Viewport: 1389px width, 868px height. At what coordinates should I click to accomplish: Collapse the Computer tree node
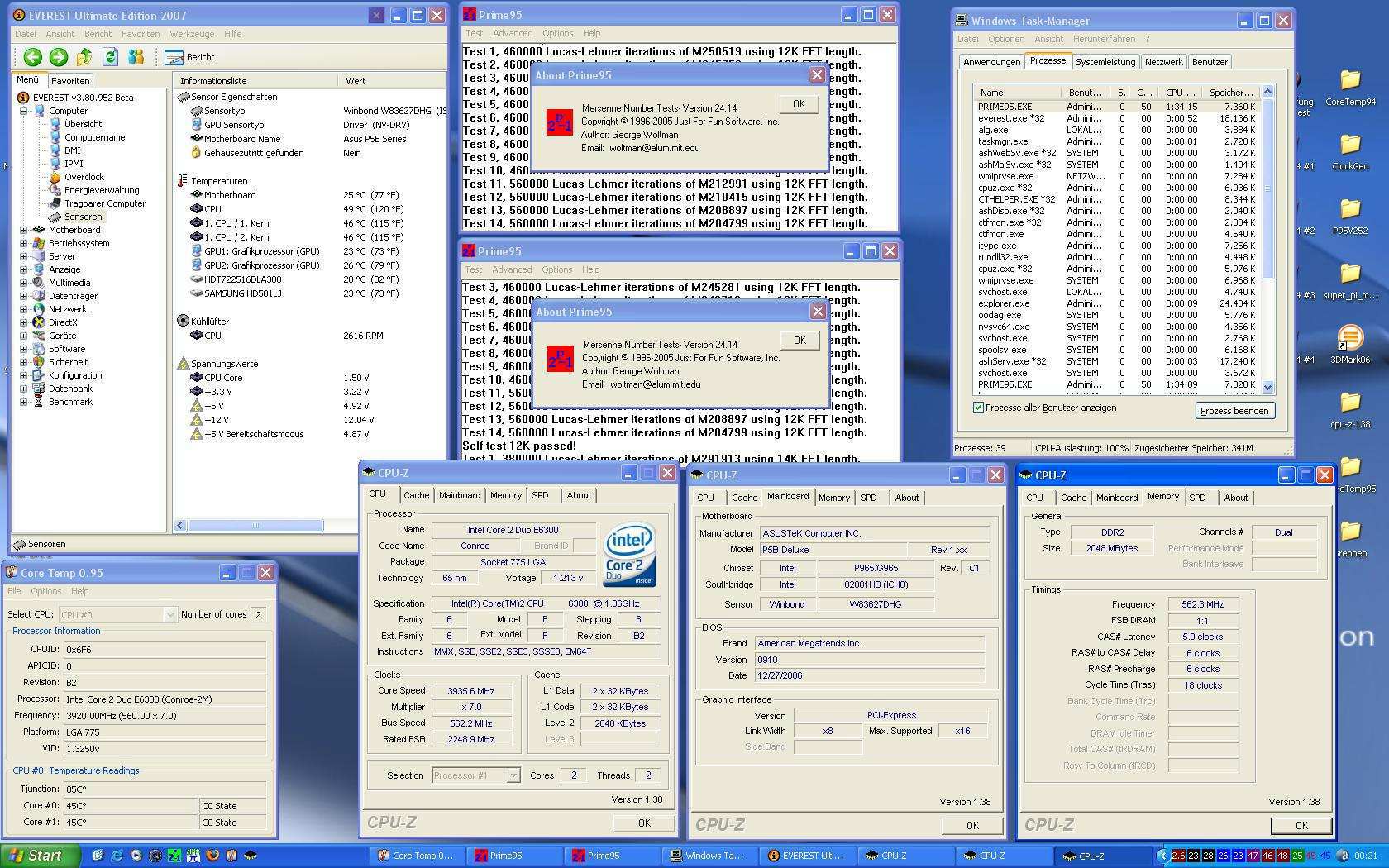[x=24, y=111]
